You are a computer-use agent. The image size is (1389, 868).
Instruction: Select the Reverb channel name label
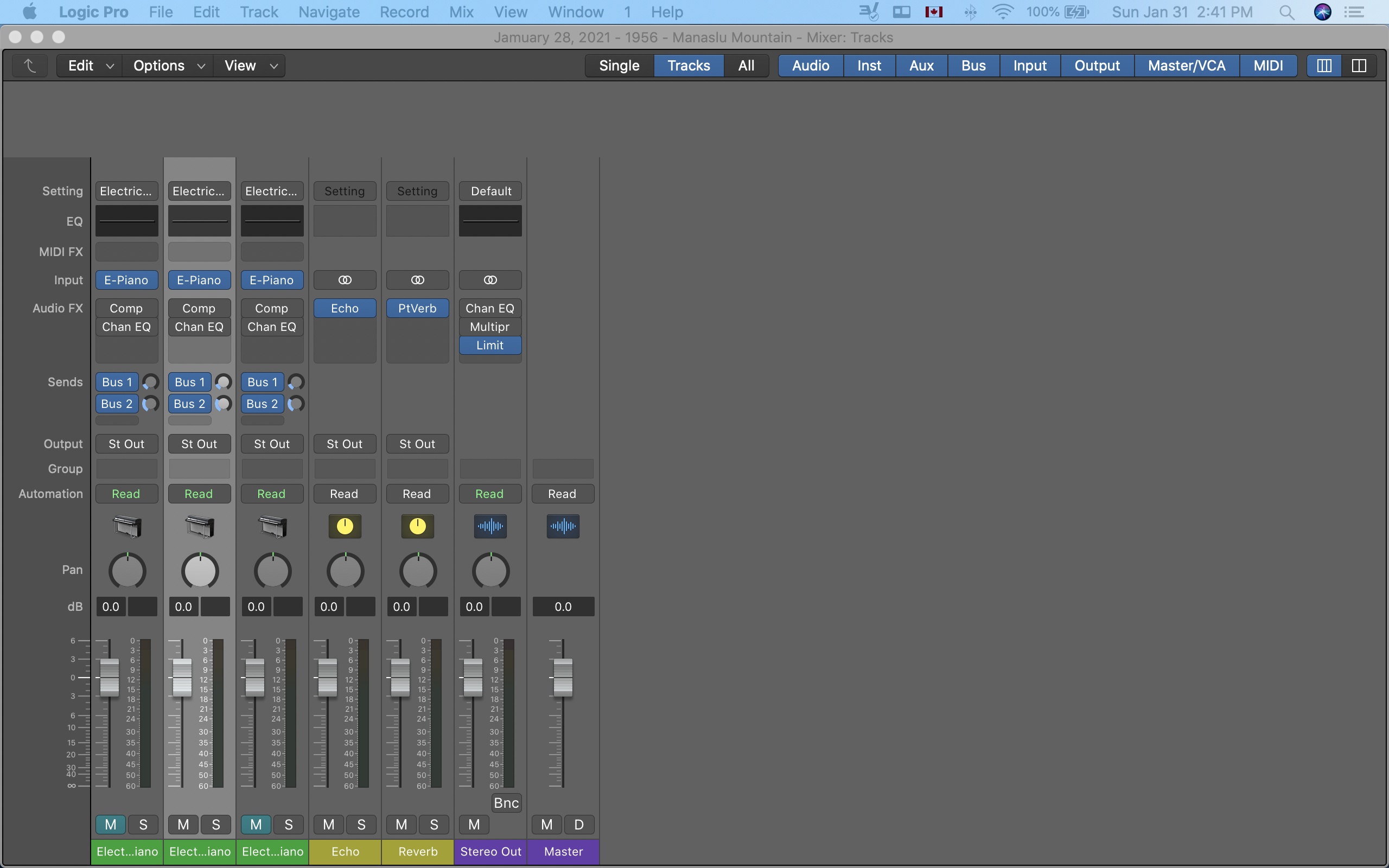(418, 851)
